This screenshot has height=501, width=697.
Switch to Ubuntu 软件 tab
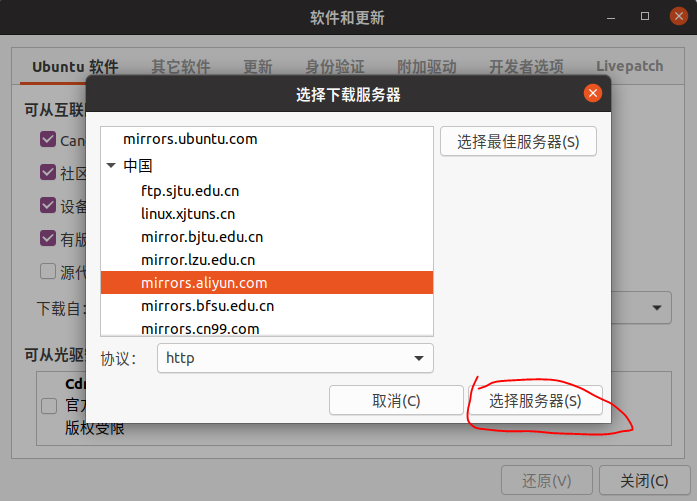75,67
